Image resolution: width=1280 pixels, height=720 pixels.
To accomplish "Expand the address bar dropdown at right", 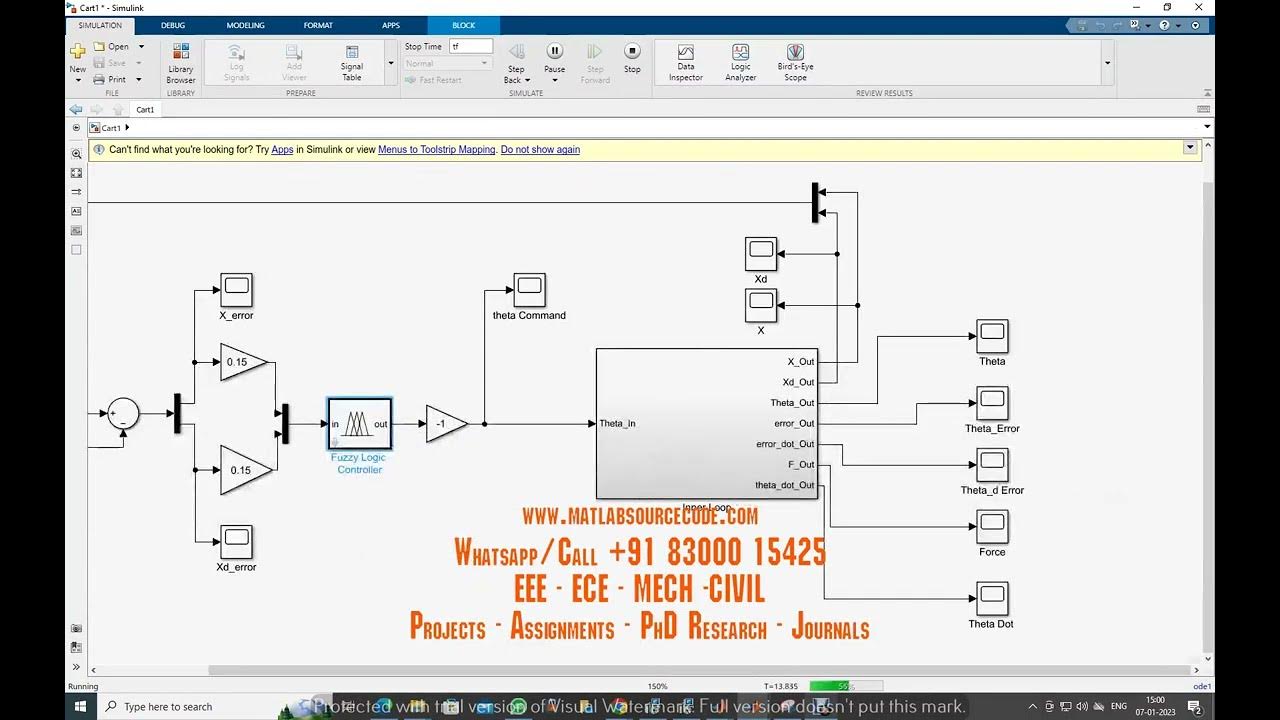I will point(1207,127).
